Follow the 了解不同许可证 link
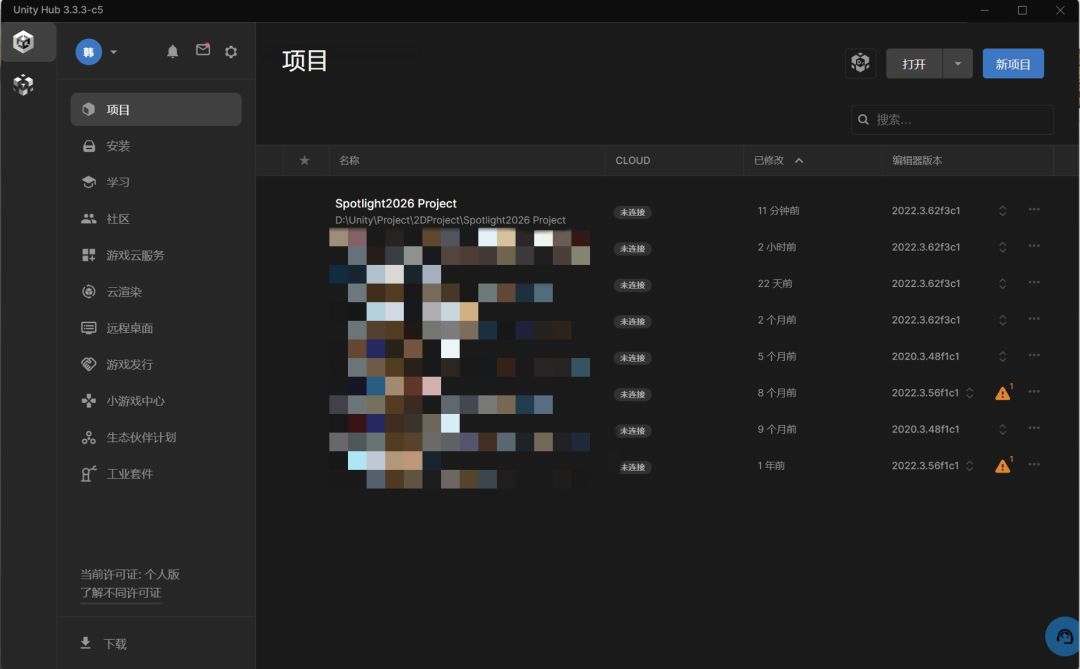This screenshot has width=1080, height=669. (121, 593)
